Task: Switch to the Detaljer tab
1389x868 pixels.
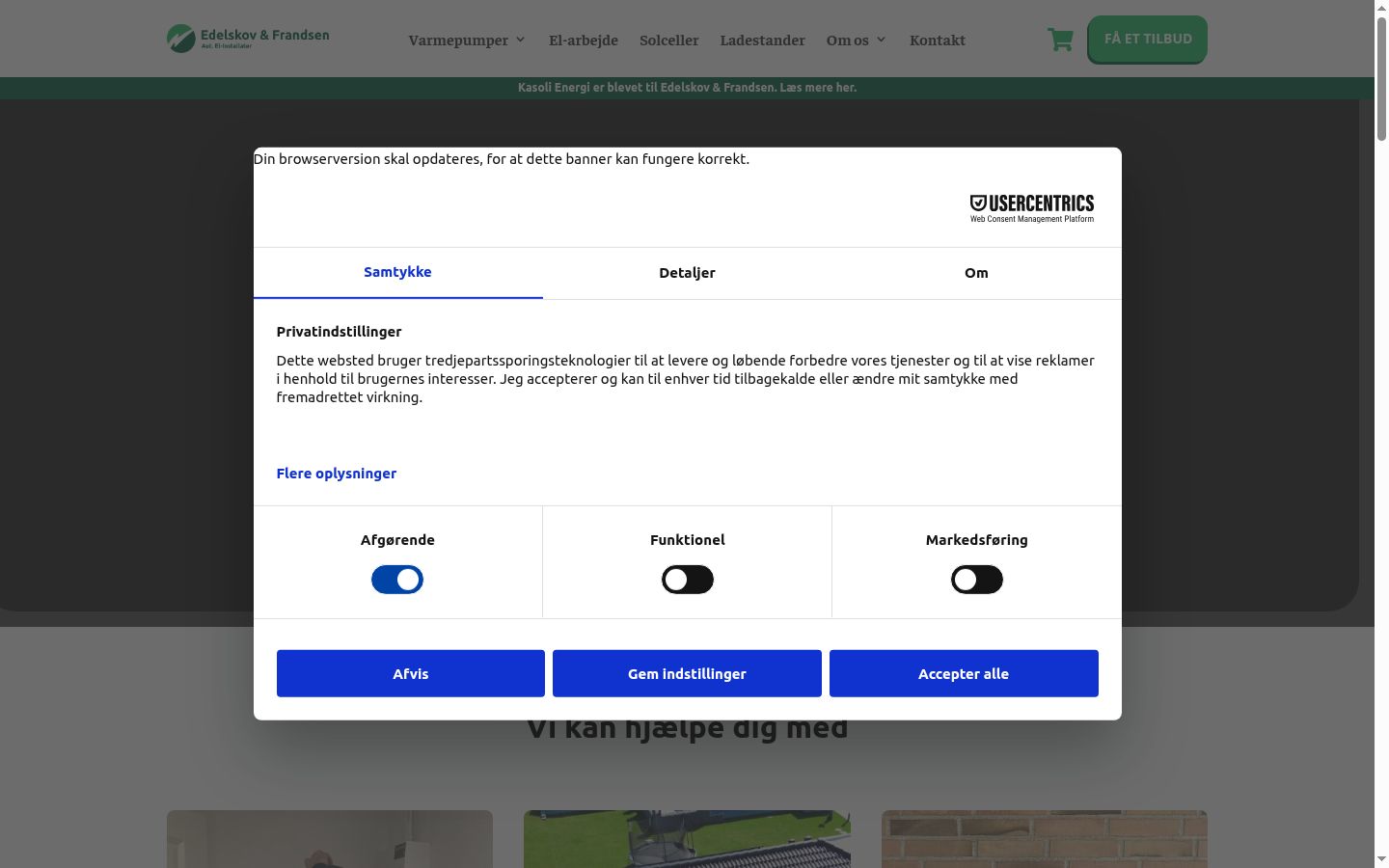Action: tap(688, 273)
